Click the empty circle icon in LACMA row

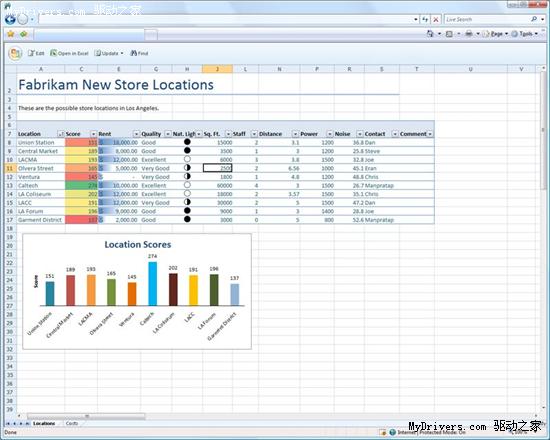(x=187, y=159)
